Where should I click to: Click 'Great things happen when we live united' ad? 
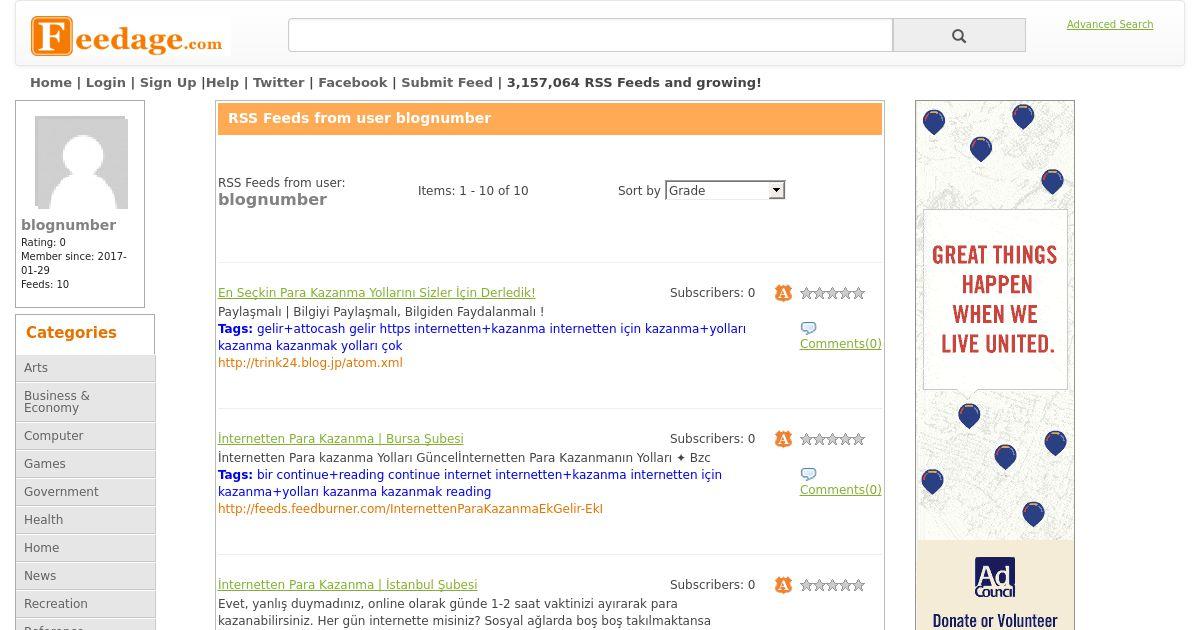point(995,299)
